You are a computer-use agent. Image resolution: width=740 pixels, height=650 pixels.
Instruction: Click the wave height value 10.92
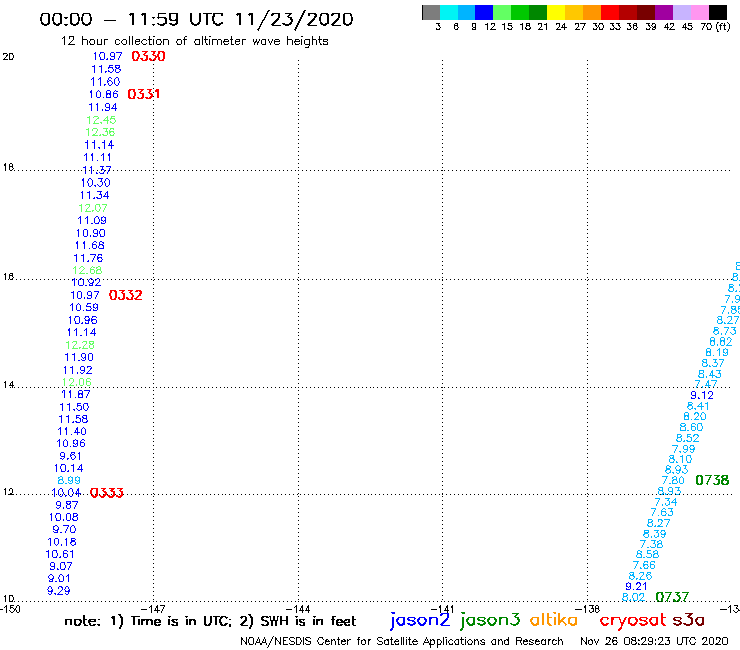[86, 282]
